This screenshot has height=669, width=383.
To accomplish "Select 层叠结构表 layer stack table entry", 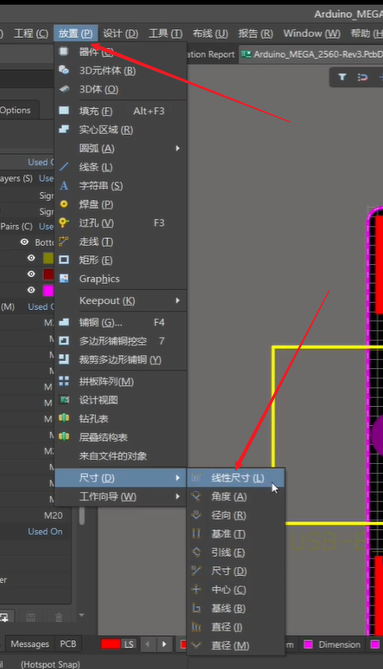I will click(x=121, y=437).
